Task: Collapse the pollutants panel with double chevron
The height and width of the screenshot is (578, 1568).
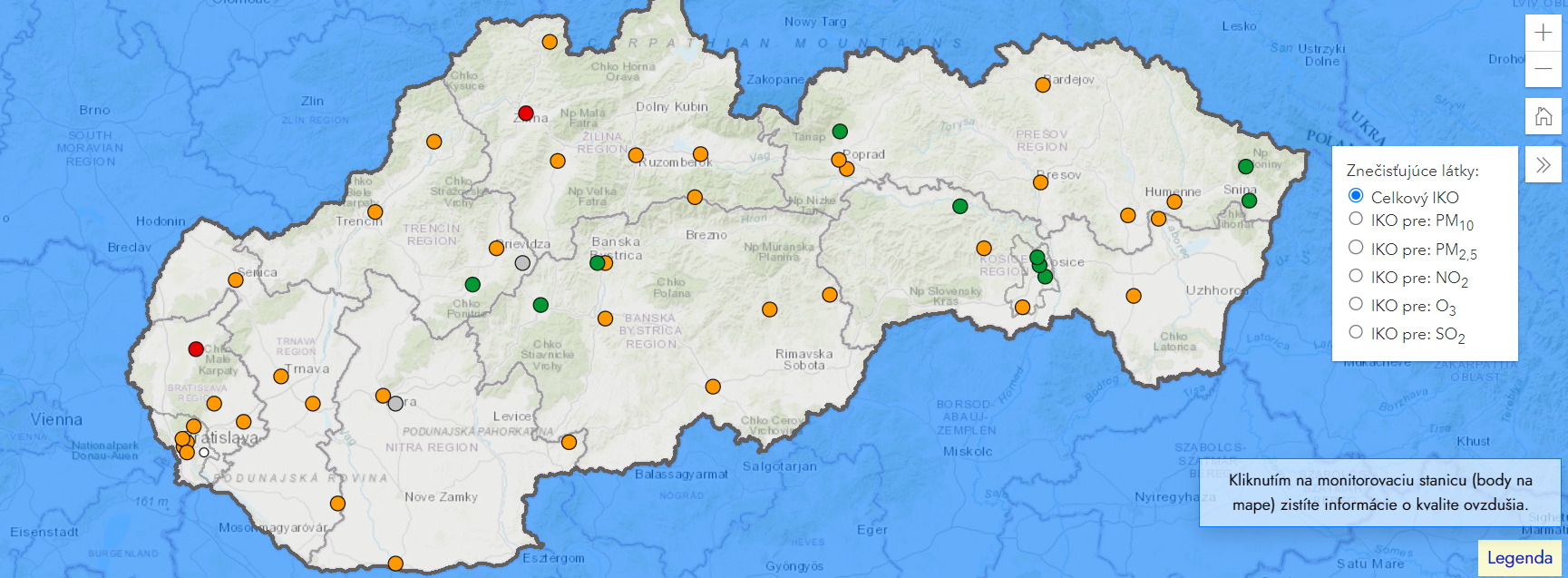Action: pos(1543,165)
